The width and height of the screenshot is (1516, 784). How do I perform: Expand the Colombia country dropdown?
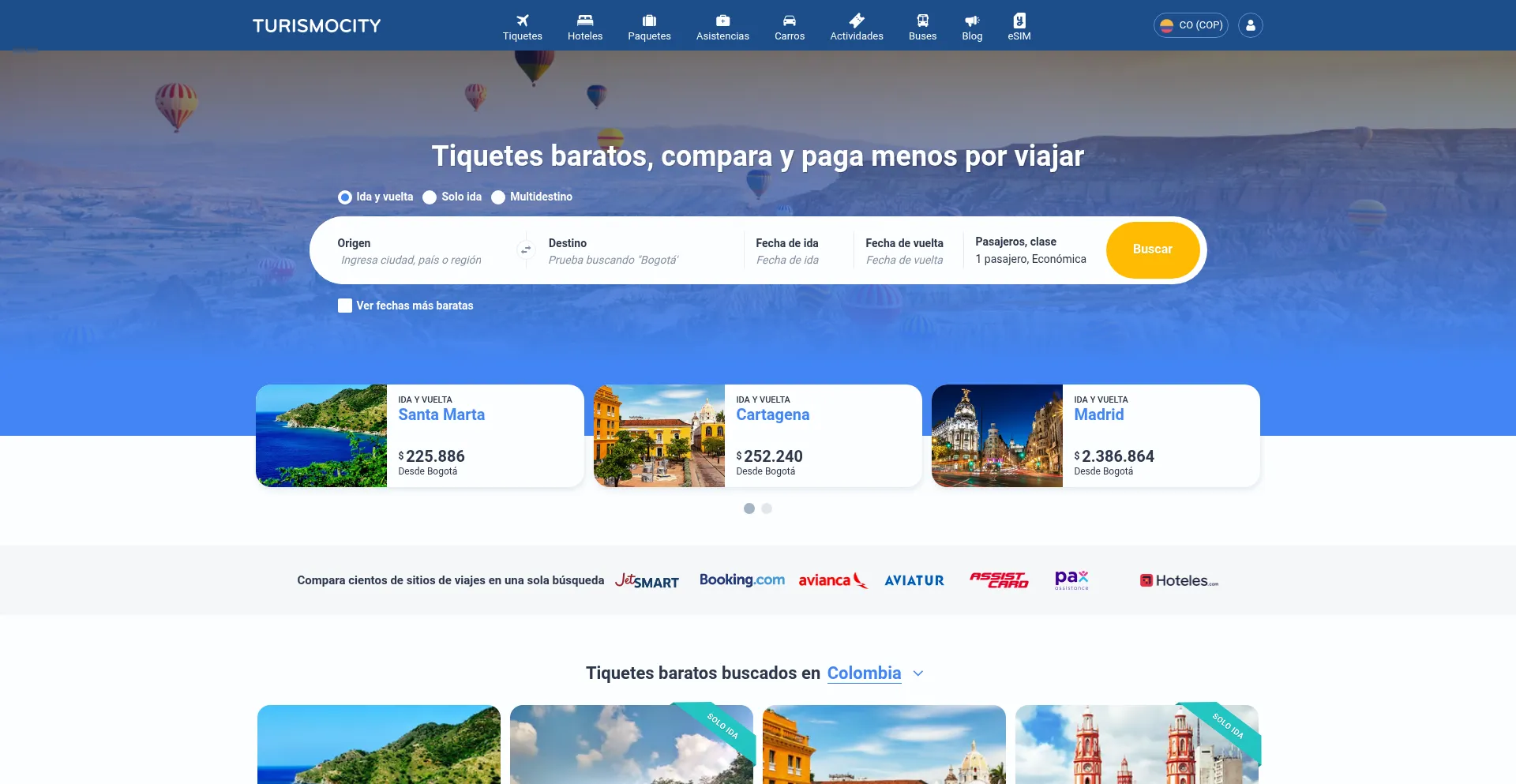(x=917, y=673)
